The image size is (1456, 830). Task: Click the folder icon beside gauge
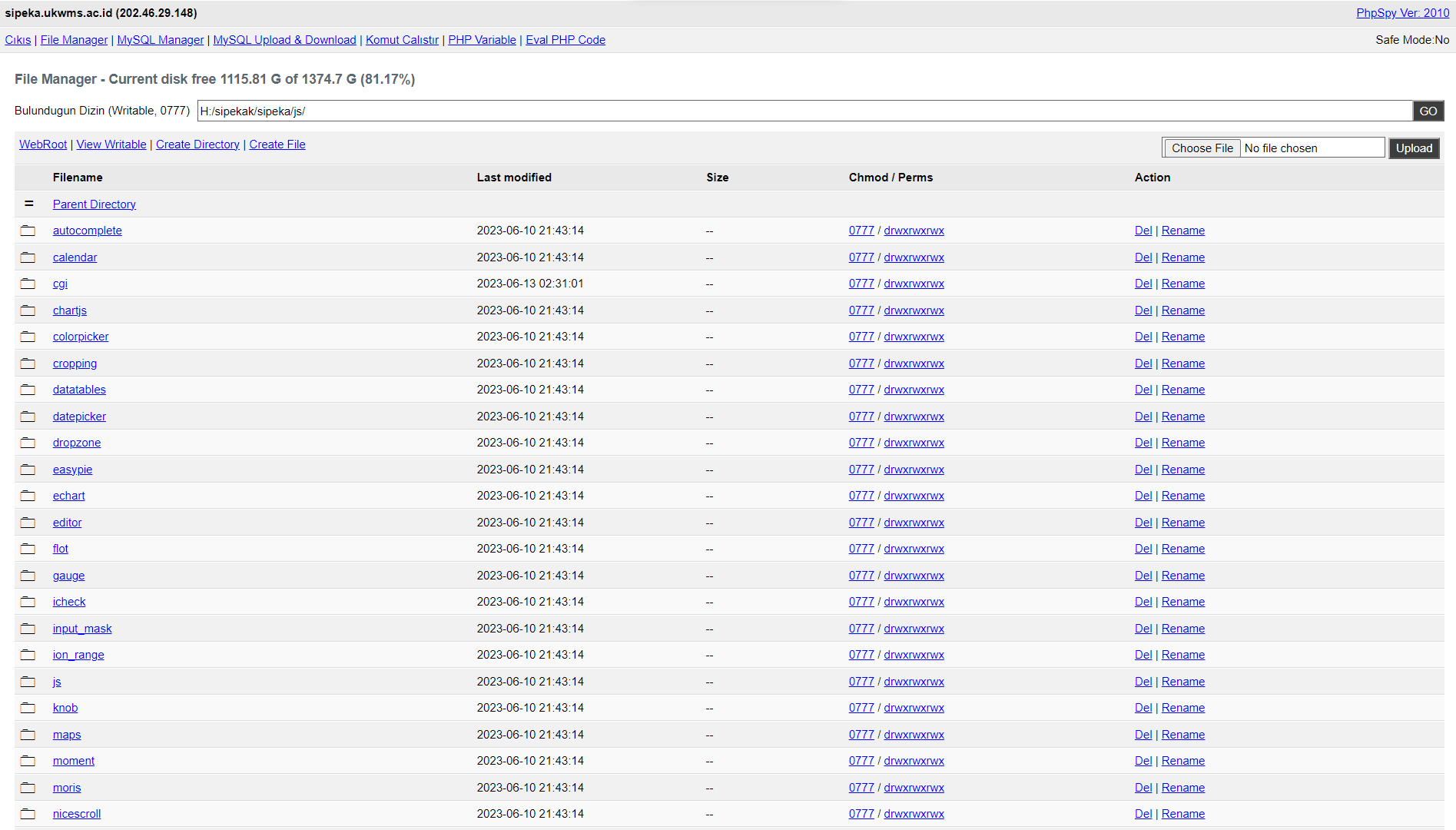click(28, 576)
